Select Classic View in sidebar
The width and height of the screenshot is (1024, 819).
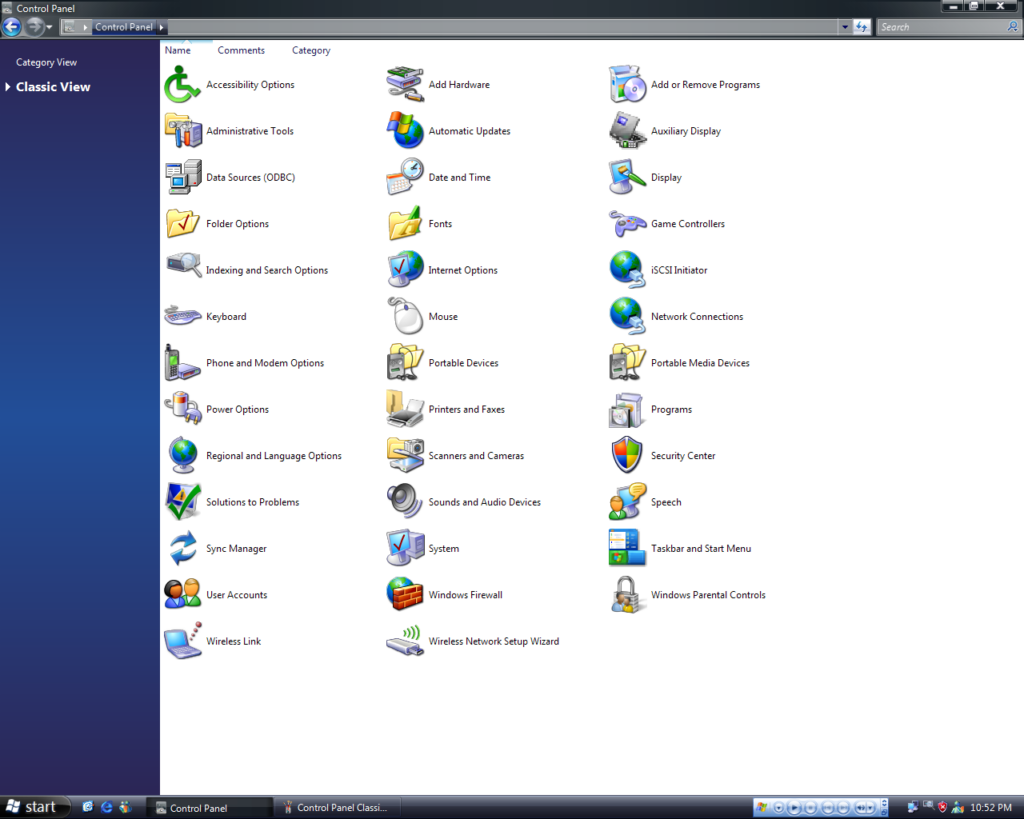(x=53, y=87)
